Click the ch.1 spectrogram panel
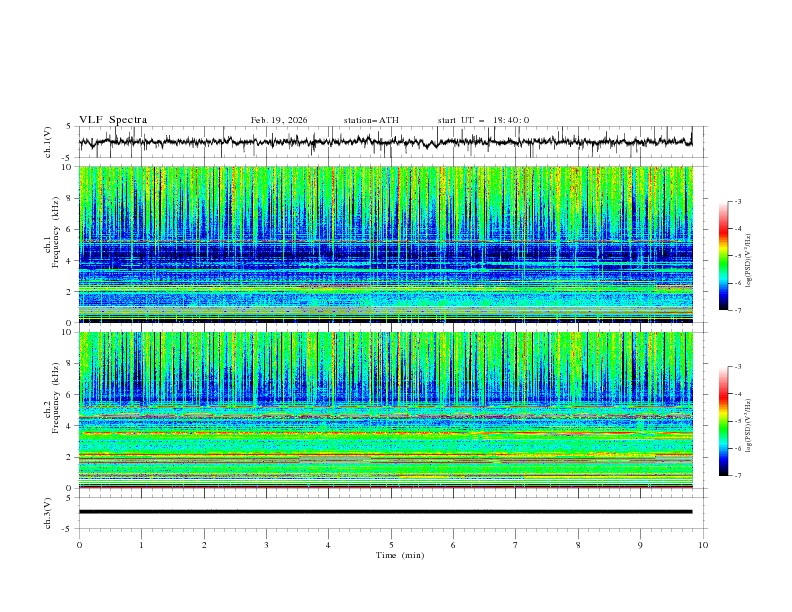 [x=386, y=244]
